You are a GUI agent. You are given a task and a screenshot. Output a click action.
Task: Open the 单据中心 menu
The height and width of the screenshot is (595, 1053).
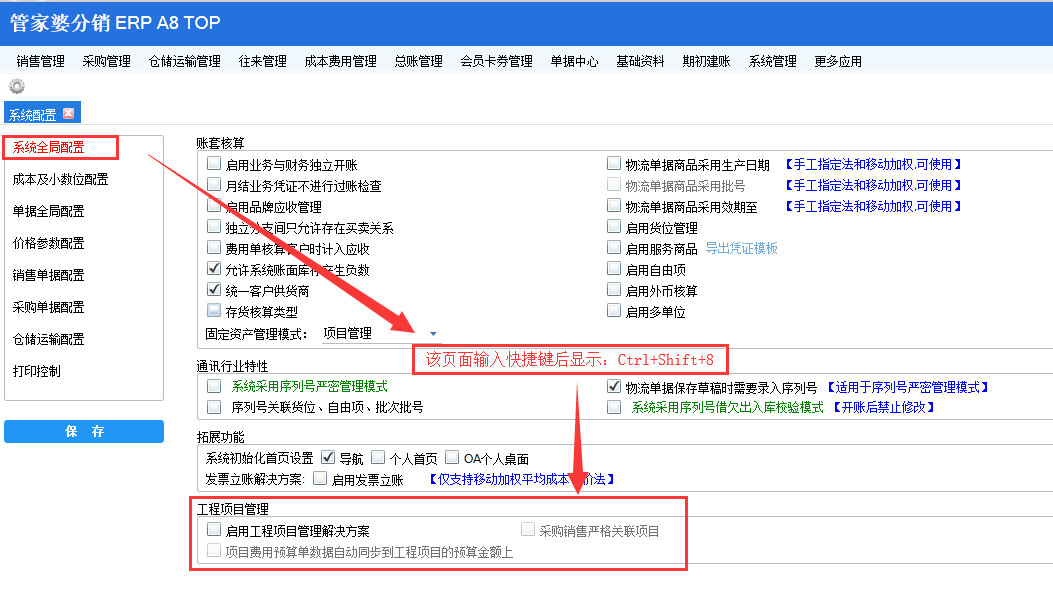574,61
